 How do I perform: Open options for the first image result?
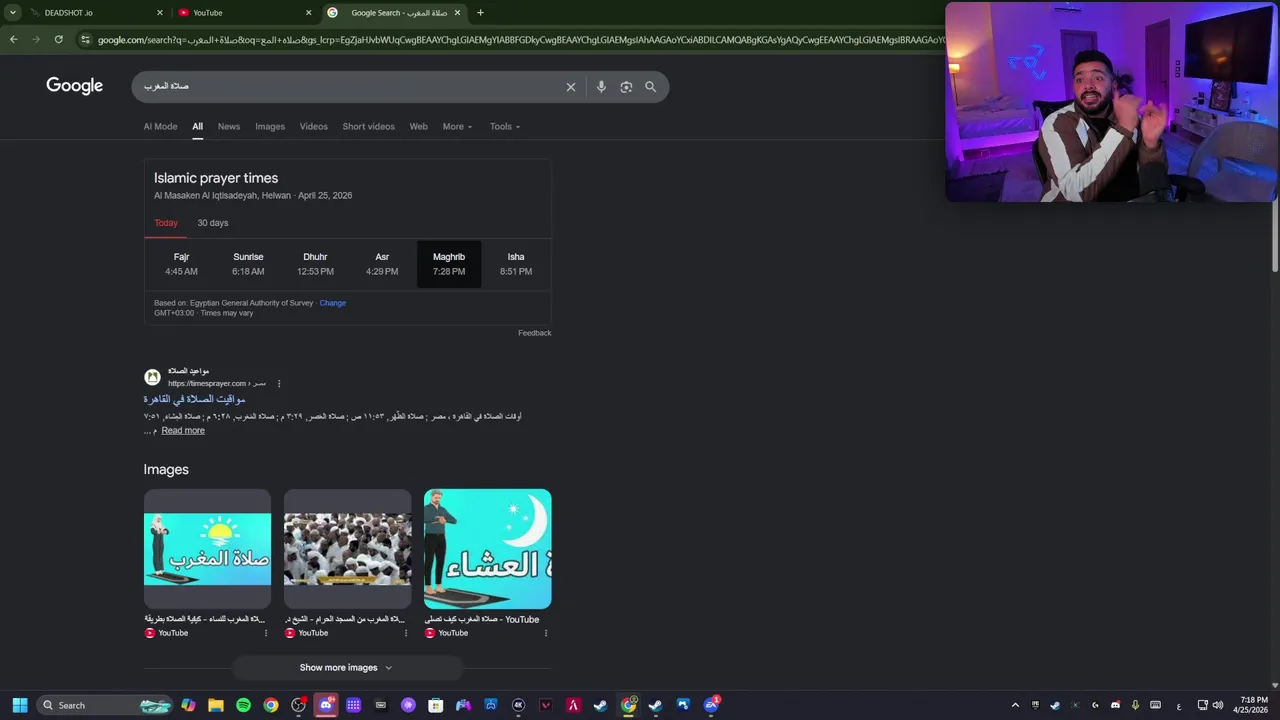[265, 633]
